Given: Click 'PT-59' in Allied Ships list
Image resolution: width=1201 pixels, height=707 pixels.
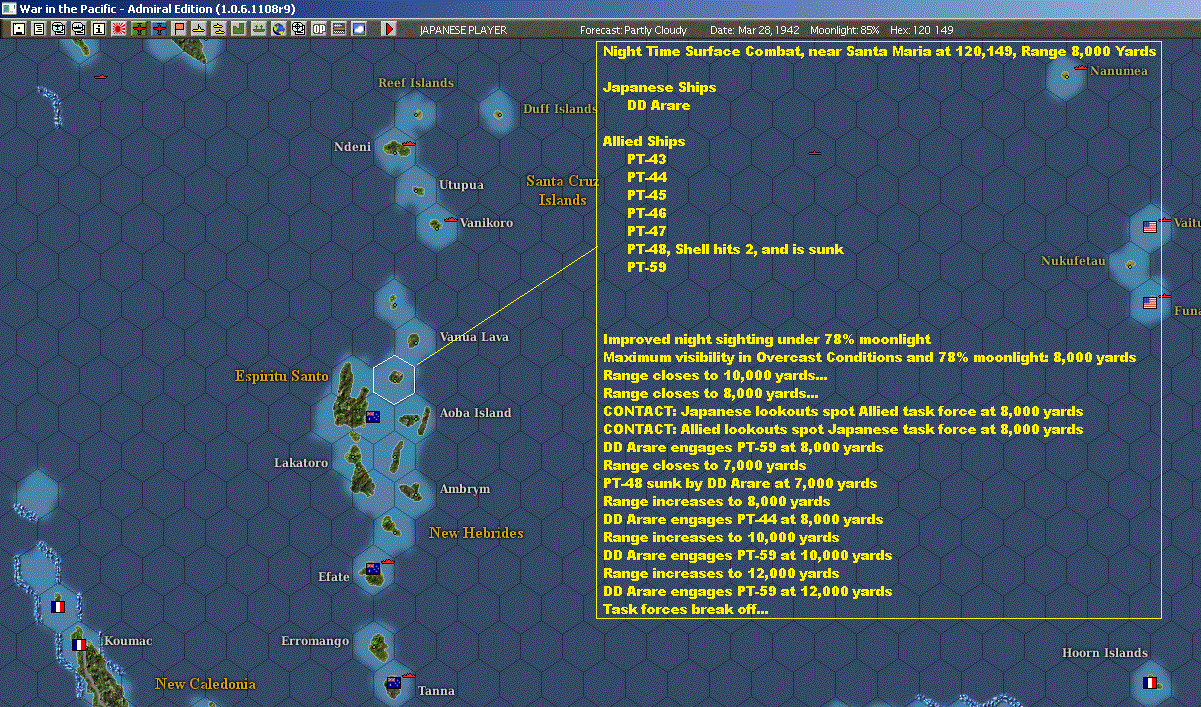Looking at the screenshot, I should [646, 267].
